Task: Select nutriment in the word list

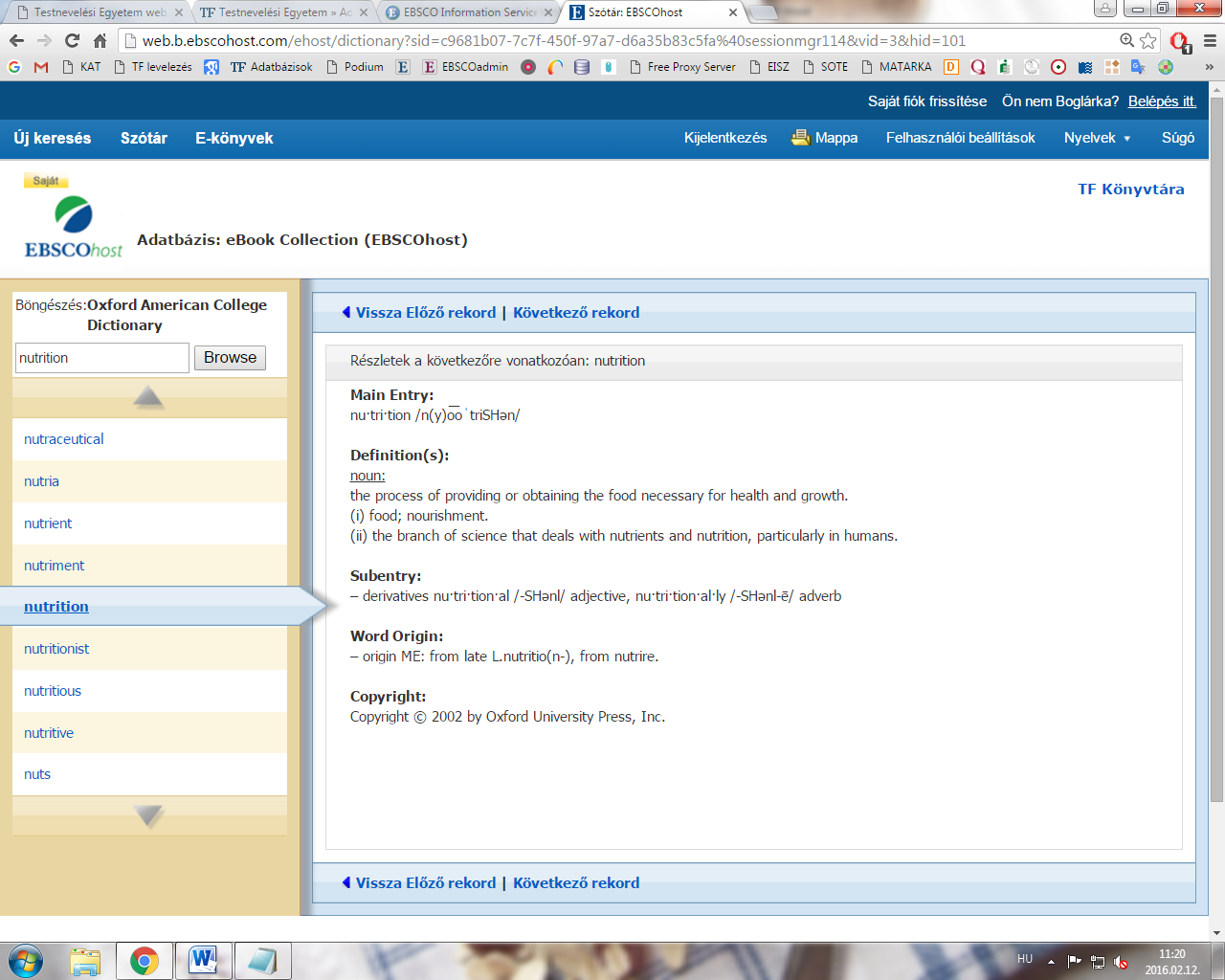Action: [54, 566]
